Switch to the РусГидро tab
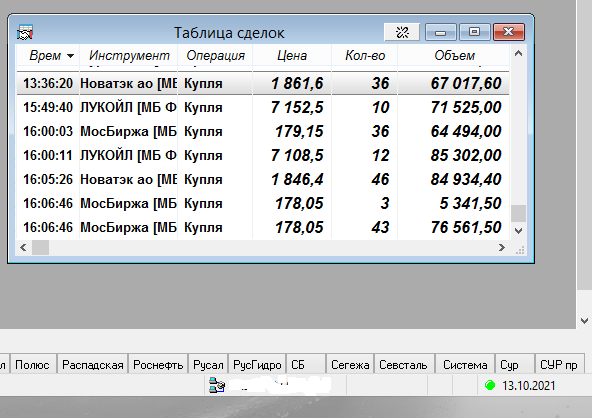The height and width of the screenshot is (418, 592). tap(257, 365)
